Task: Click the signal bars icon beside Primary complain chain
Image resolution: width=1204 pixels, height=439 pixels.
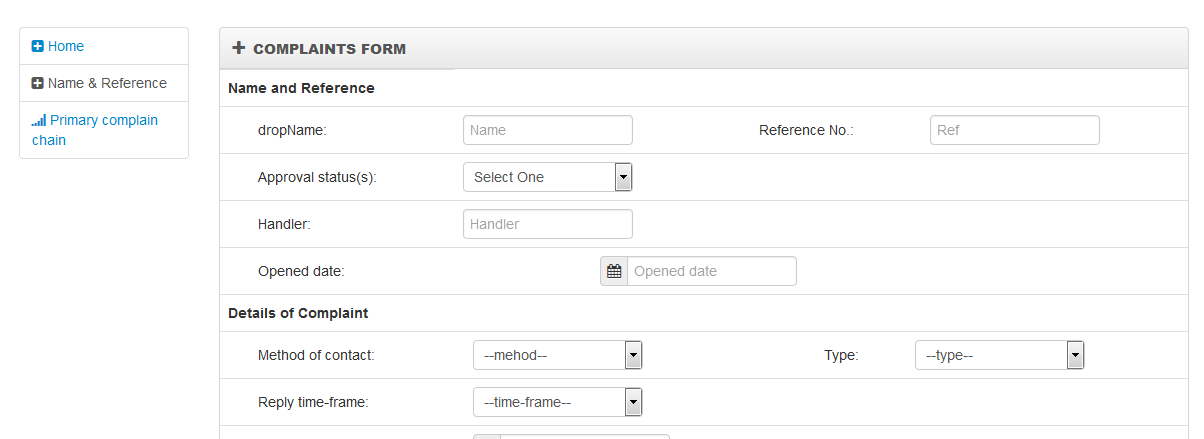Action: [x=39, y=121]
